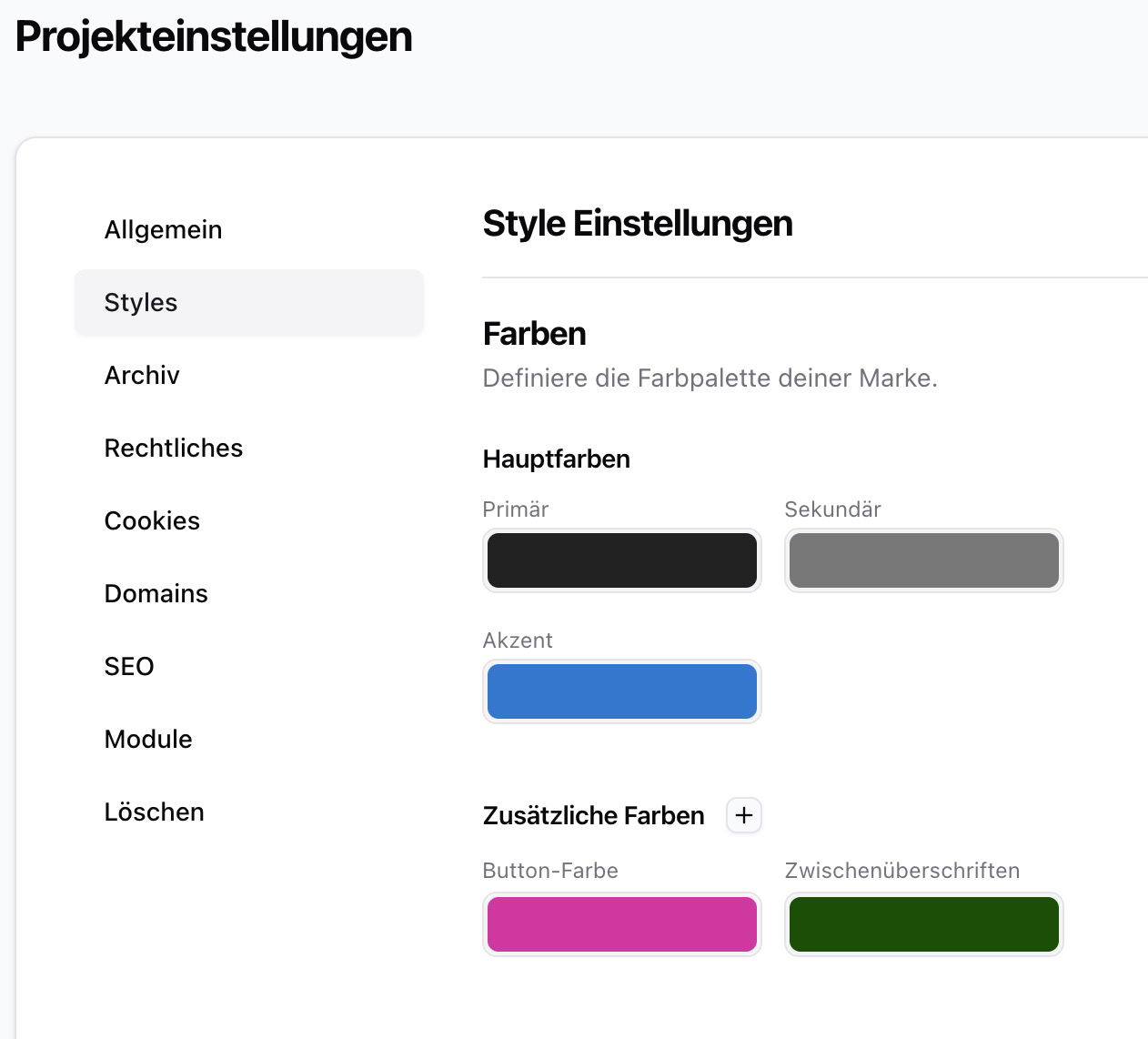Pick the green Zwischenüberschriften color
The height and width of the screenshot is (1039, 1148).
pyautogui.click(x=923, y=924)
